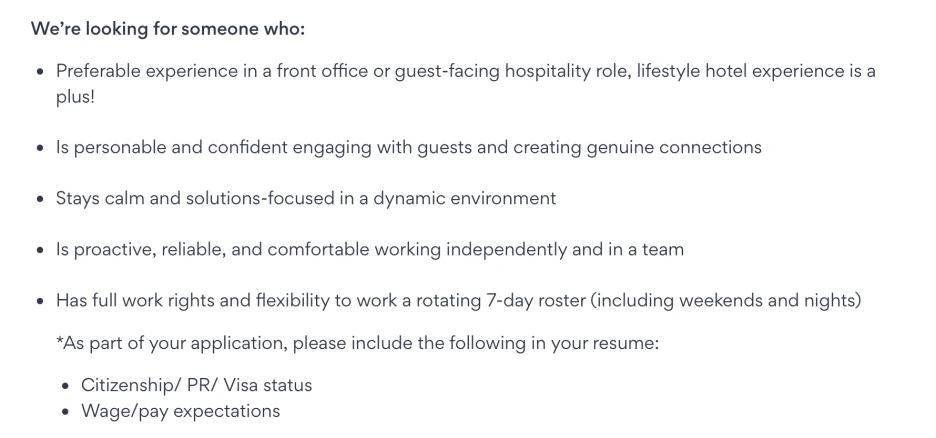Image resolution: width=936 pixels, height=438 pixels.
Task: Click the bullet point before "Wage/pay expectations"
Action: (65, 412)
